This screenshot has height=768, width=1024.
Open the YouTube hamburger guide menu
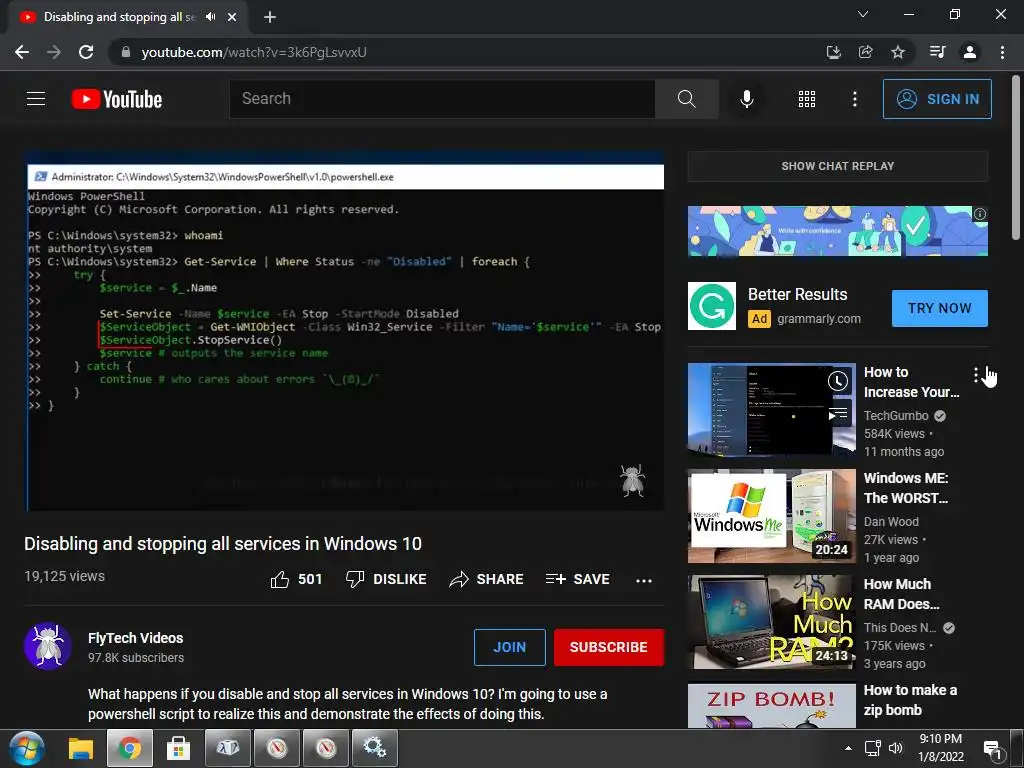point(36,99)
